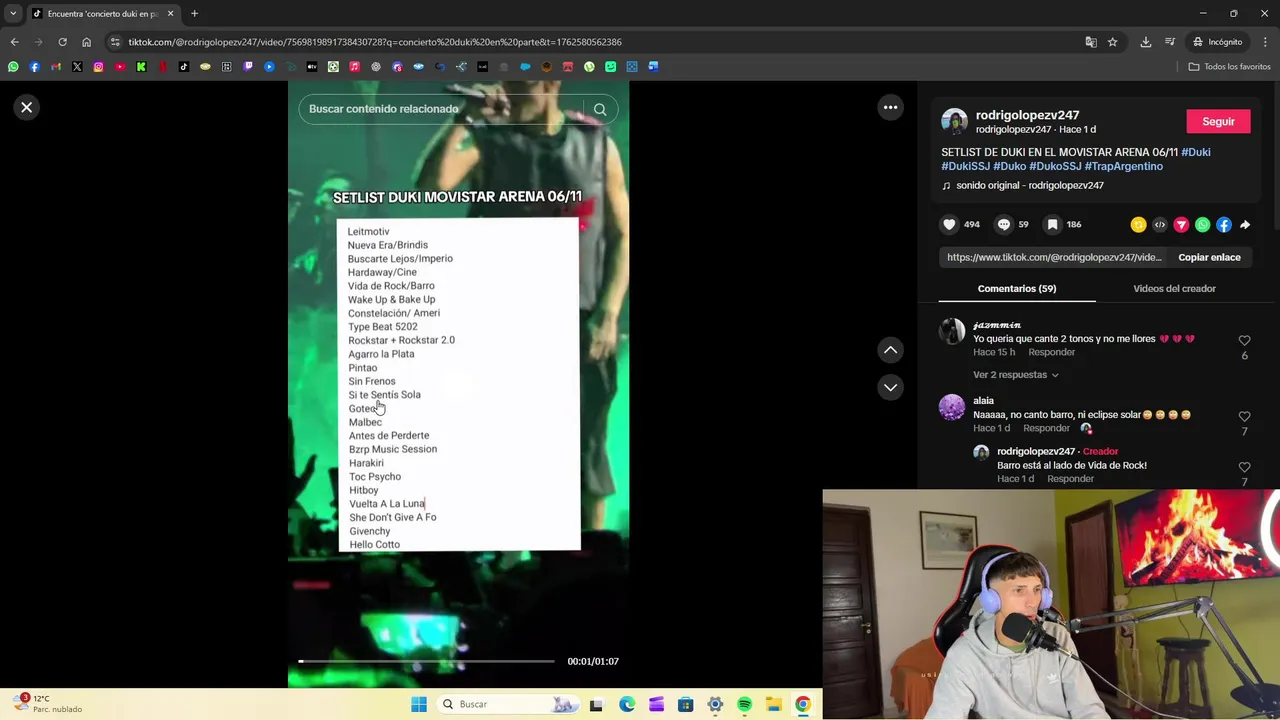
Task: Open Chrome downloads icon
Action: click(1146, 42)
